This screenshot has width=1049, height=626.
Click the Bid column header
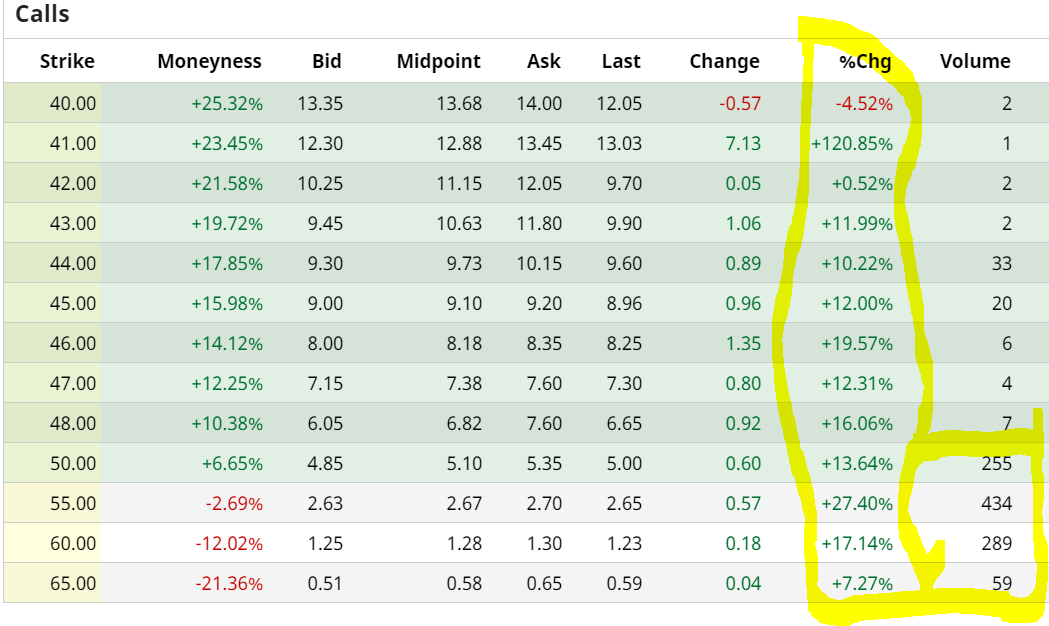(326, 61)
